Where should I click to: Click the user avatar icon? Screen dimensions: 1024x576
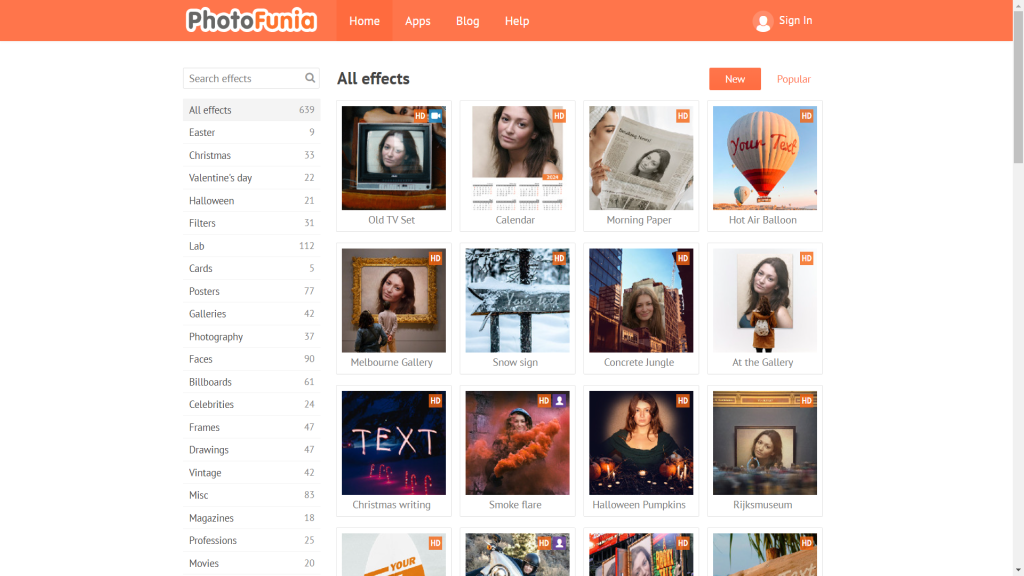[763, 21]
